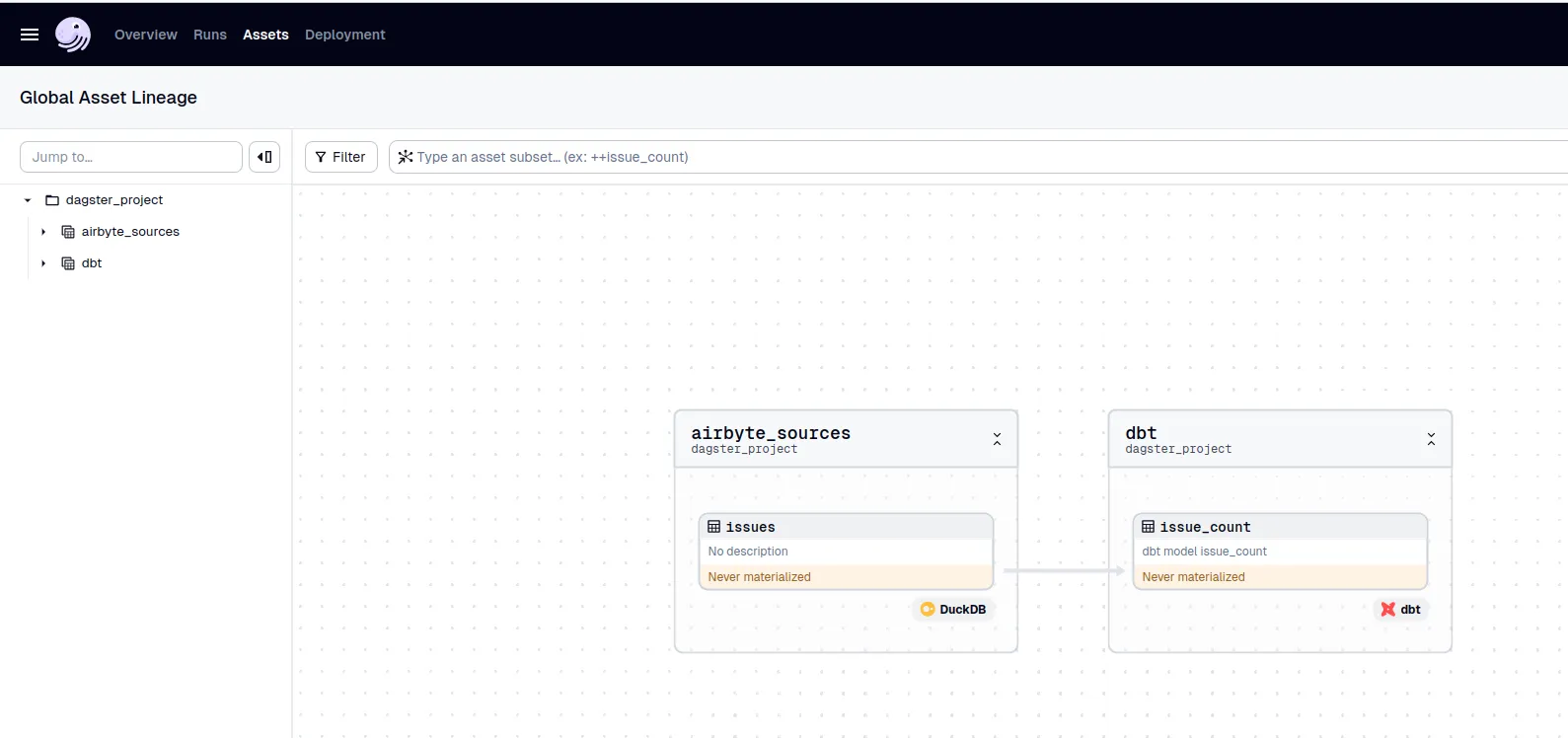The width and height of the screenshot is (1568, 738).
Task: Expand the dbt tree group arrow
Action: pyautogui.click(x=43, y=263)
